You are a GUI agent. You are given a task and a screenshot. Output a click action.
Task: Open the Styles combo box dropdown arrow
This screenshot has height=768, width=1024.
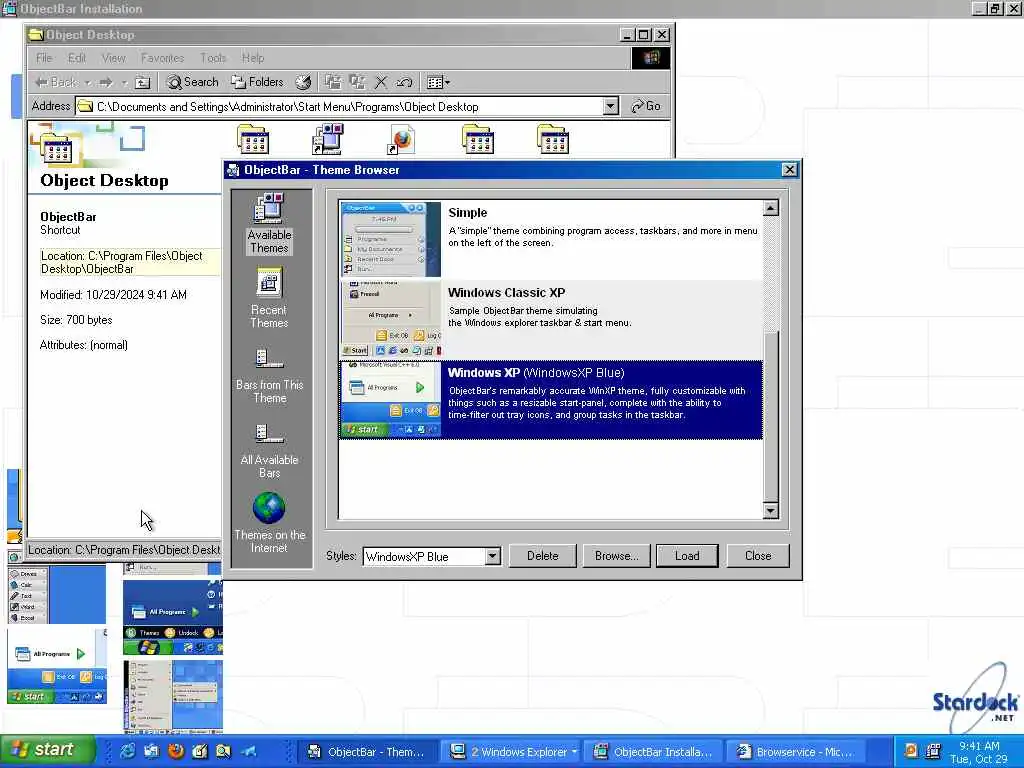[493, 556]
